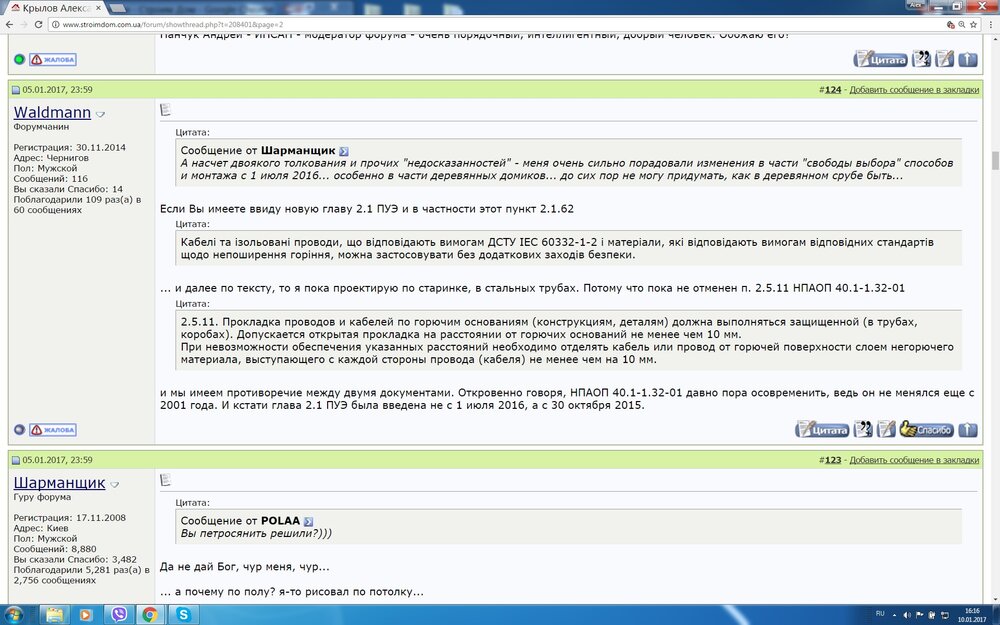This screenshot has width=1000, height=625.
Task: Click document icon atop Waldmann's message body
Action: pos(165,110)
